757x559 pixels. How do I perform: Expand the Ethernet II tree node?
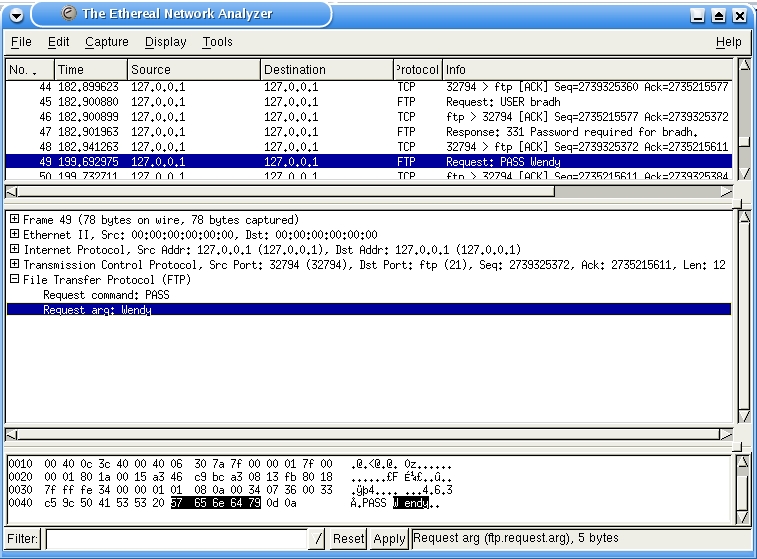[x=14, y=235]
